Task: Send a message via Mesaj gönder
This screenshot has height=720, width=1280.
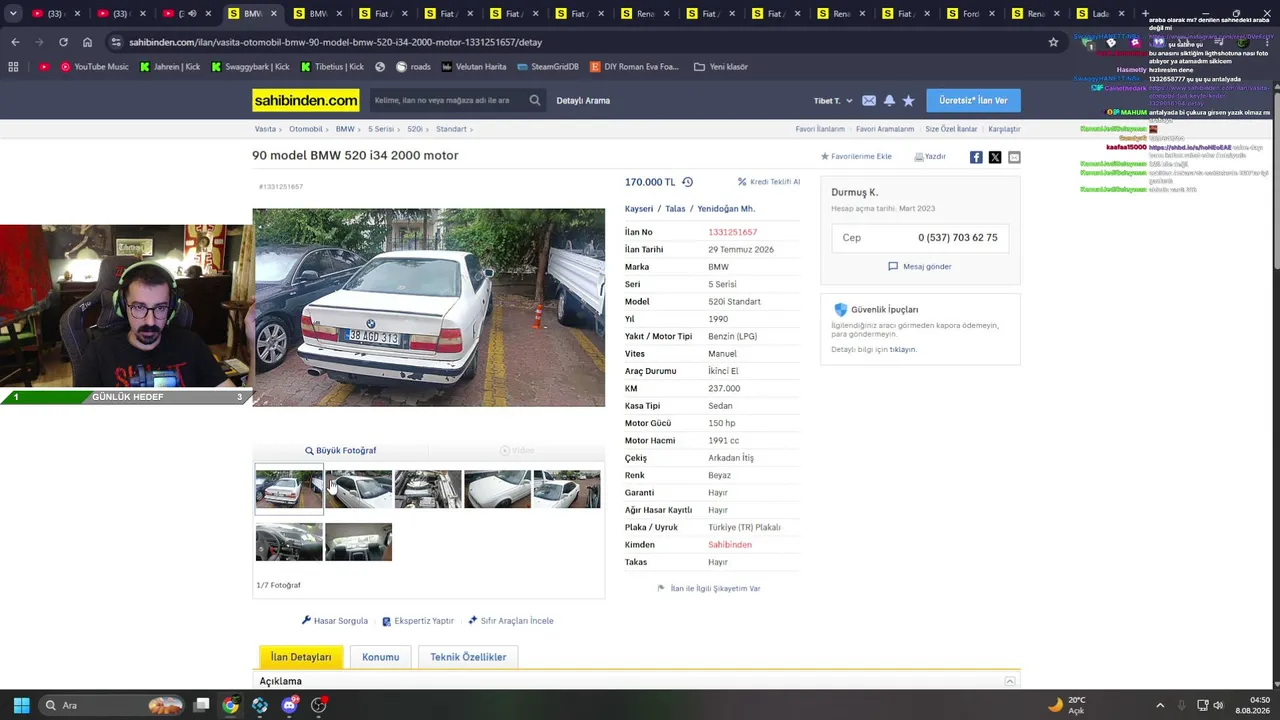Action: [x=920, y=267]
